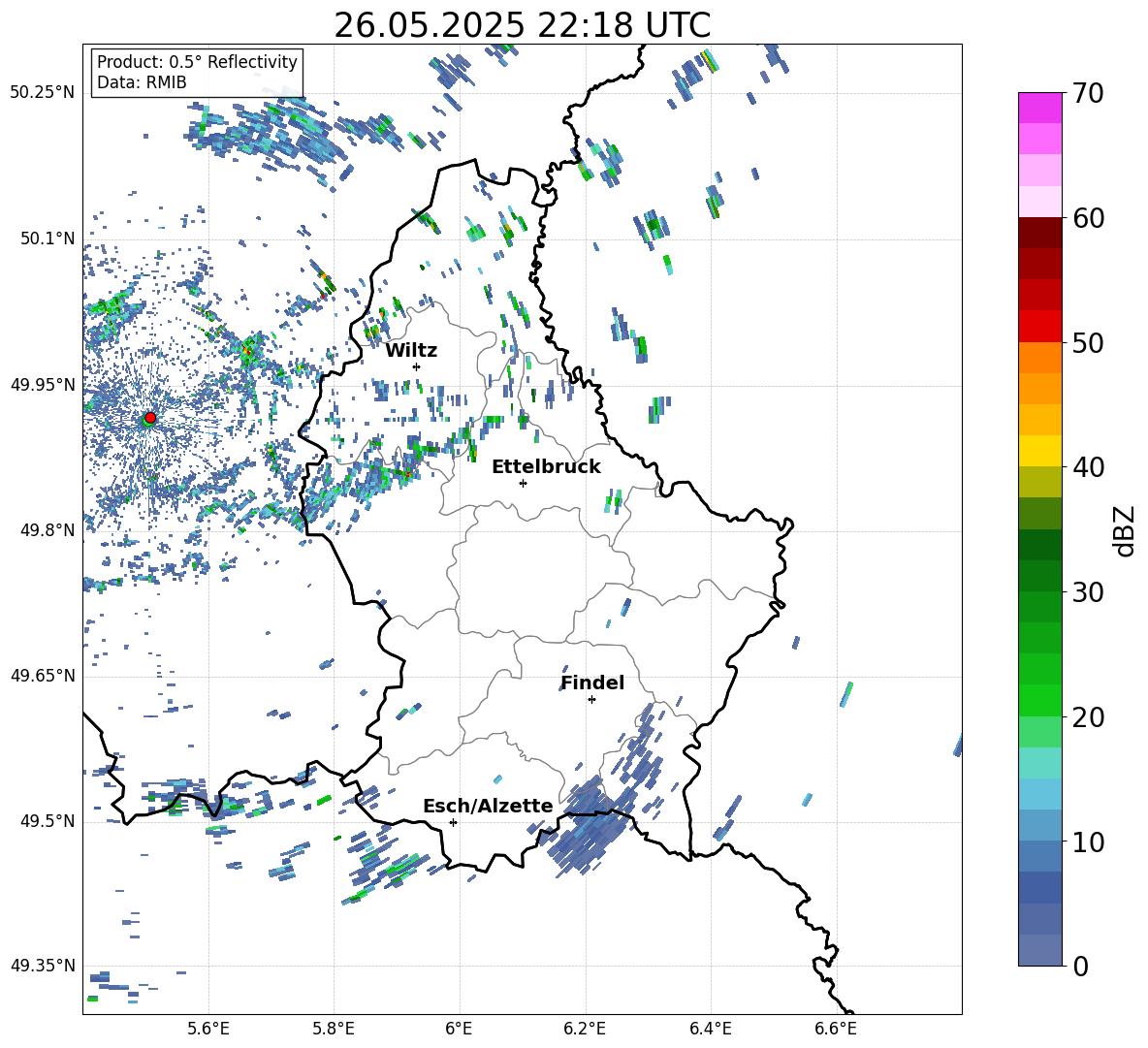
Task: Click the 0 value on the colorbar
Action: coord(1080,967)
